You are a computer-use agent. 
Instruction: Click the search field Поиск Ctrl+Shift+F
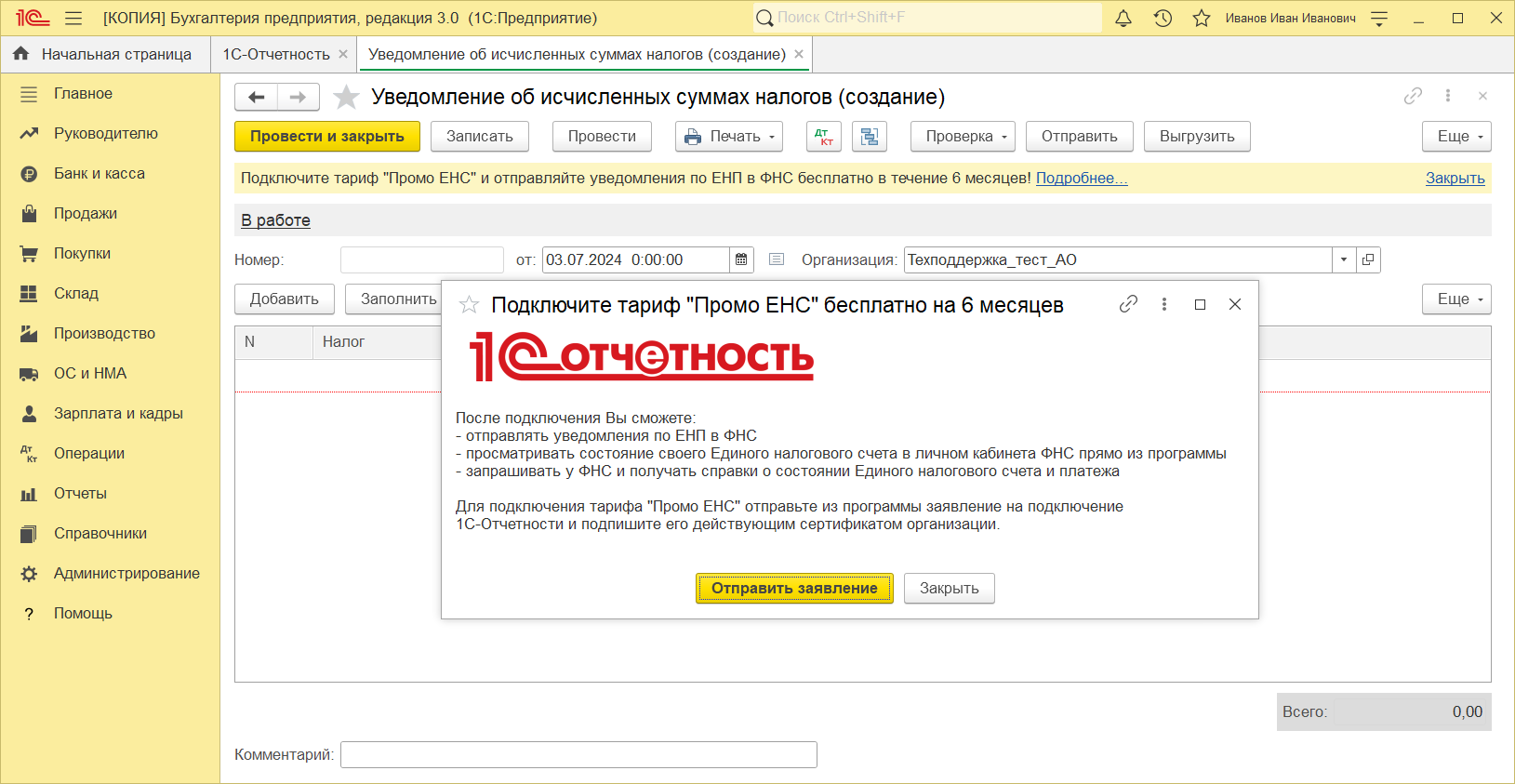point(927,18)
